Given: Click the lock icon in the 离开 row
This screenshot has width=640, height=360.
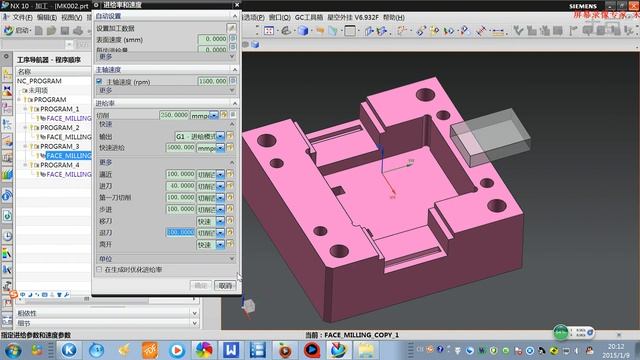Looking at the screenshot, I should pyautogui.click(x=230, y=244).
